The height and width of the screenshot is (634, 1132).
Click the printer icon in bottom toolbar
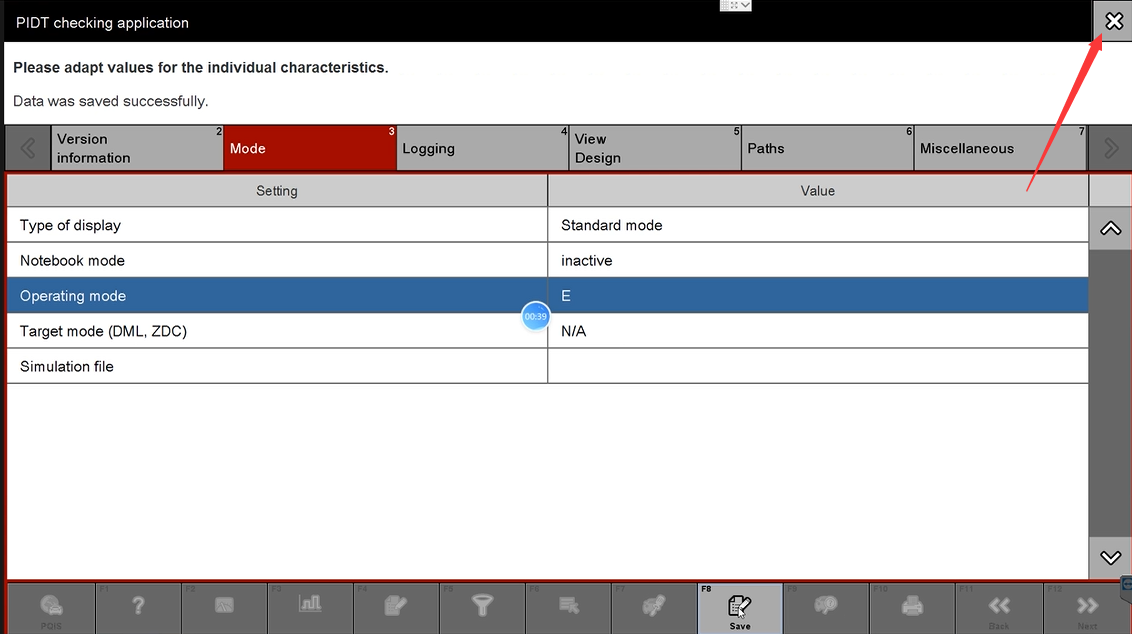(912, 606)
